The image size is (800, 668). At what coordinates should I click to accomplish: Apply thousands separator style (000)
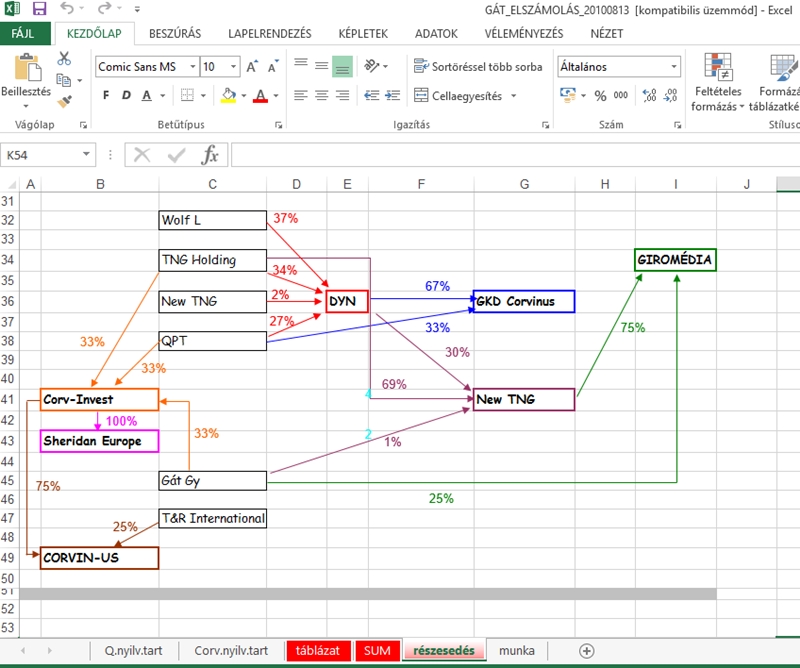[621, 95]
